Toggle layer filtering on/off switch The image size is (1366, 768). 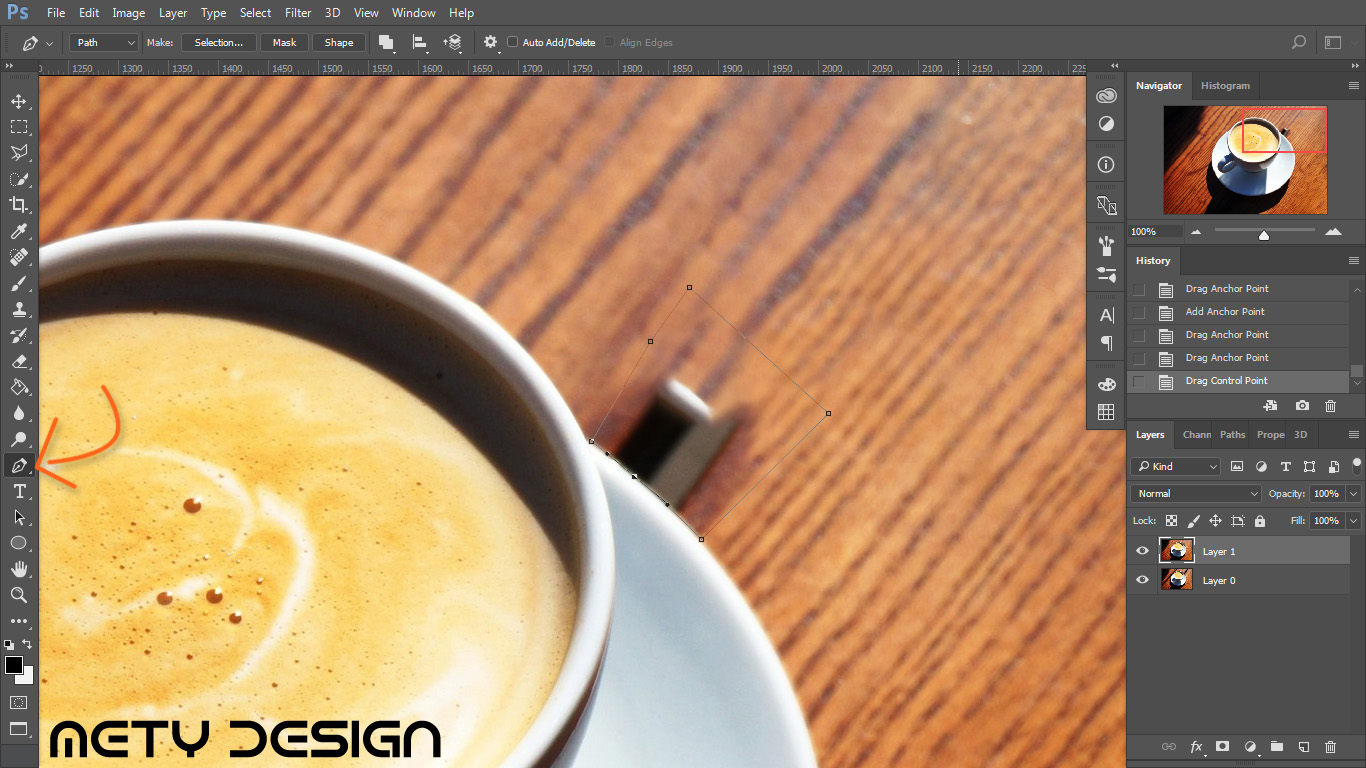click(1357, 465)
